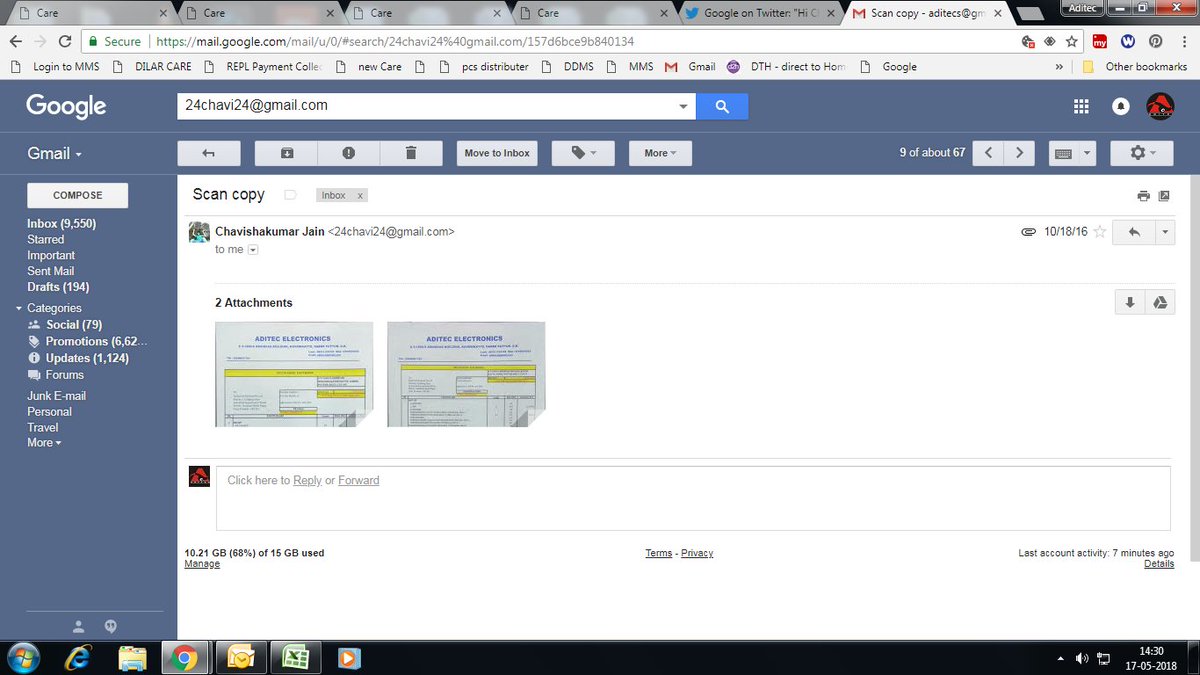Click the Move to Inbox button

[x=497, y=153]
